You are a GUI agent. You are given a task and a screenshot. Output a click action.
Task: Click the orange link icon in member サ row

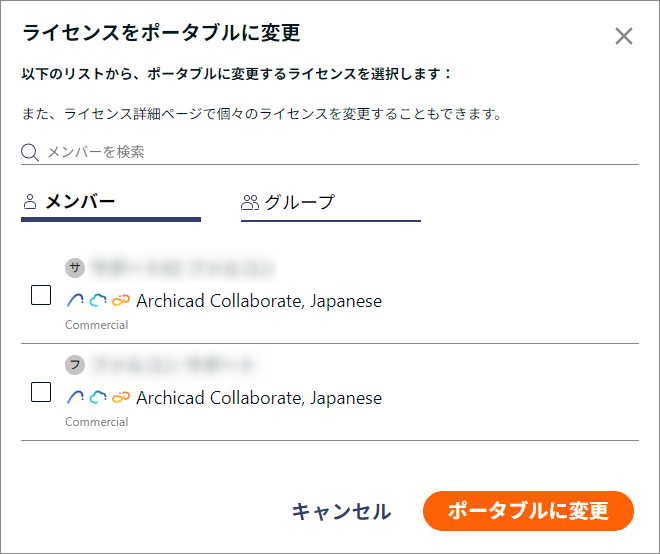coord(121,300)
